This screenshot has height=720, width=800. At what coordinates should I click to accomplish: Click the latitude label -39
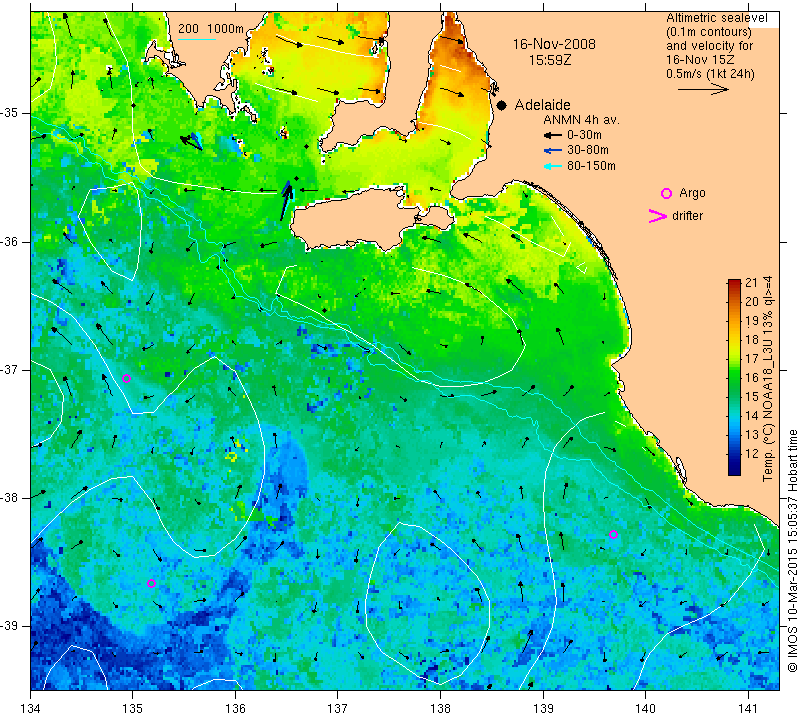tap(10, 626)
